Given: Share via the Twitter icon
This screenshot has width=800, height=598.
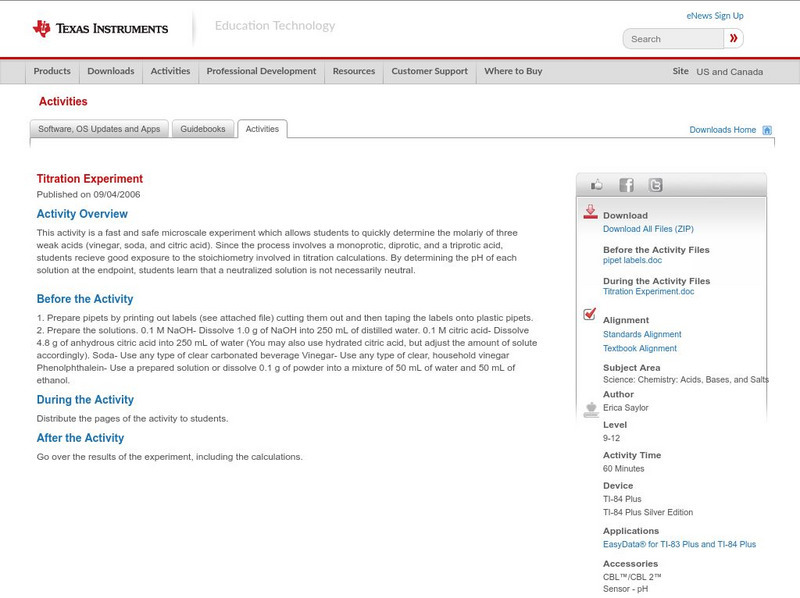Looking at the screenshot, I should [656, 185].
